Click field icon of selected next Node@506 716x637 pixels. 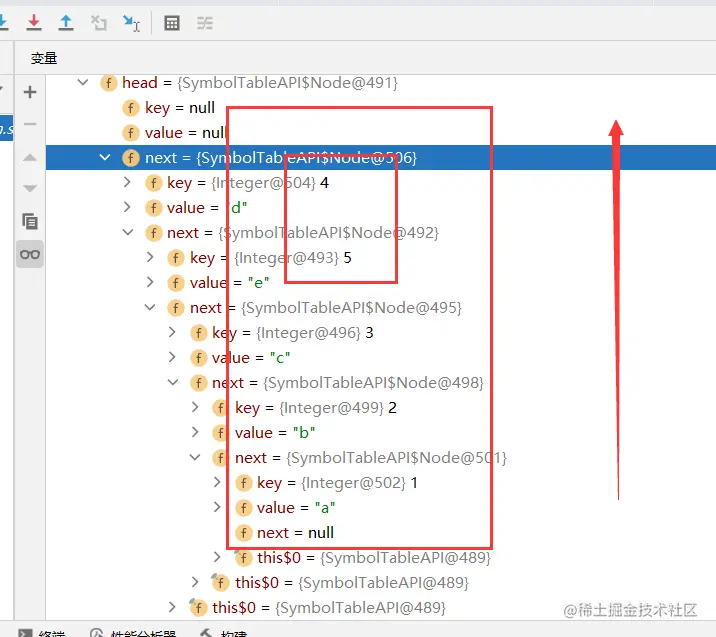(131, 158)
